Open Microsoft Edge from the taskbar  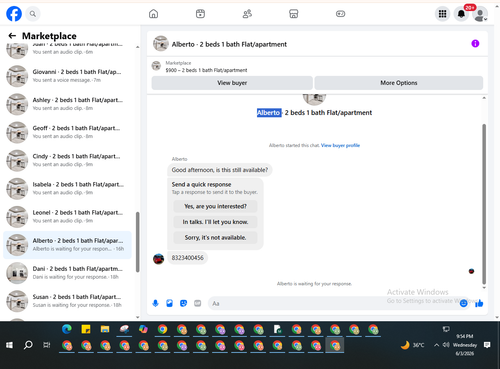click(x=67, y=329)
